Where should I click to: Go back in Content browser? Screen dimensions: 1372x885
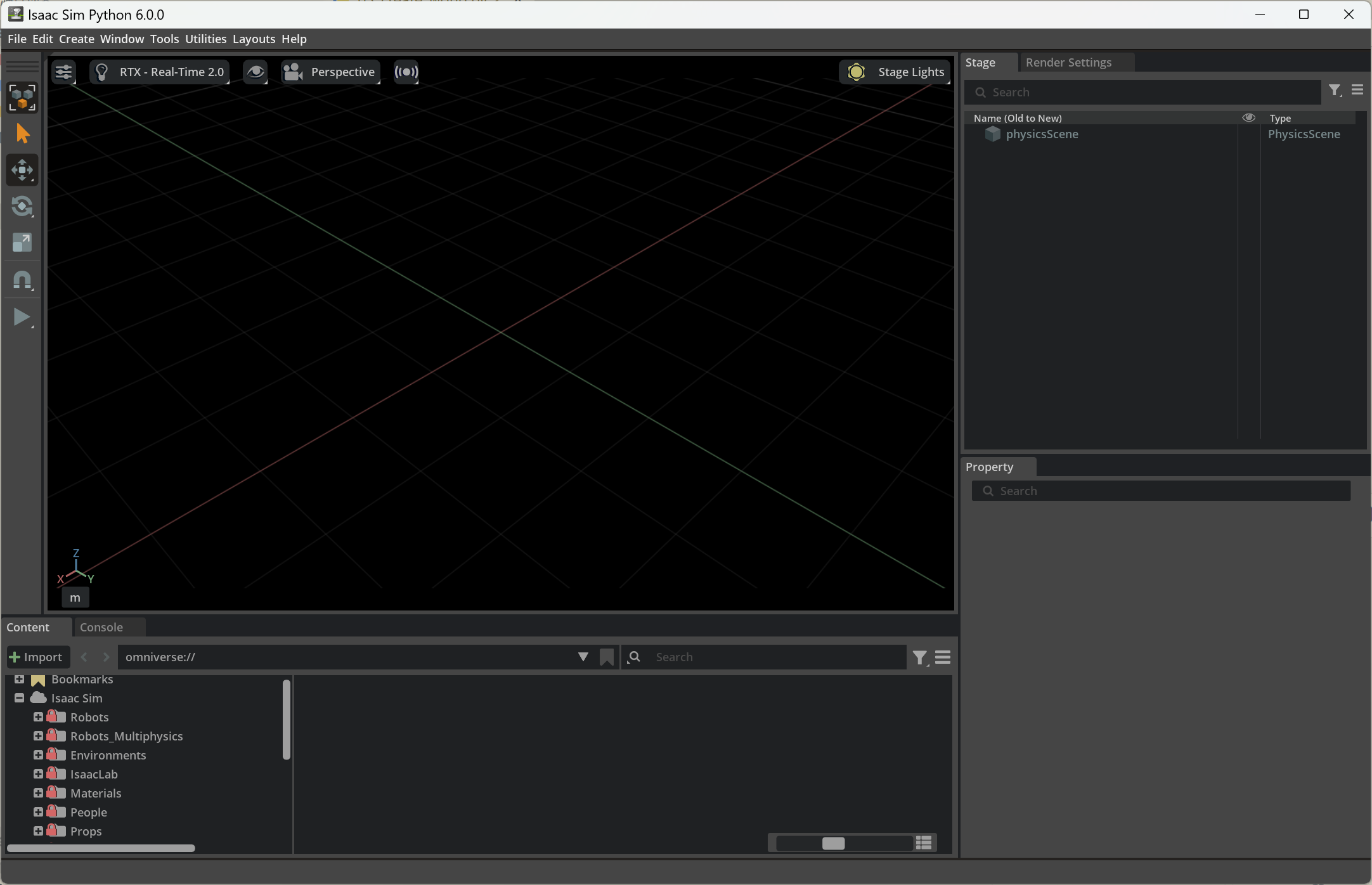tap(84, 657)
